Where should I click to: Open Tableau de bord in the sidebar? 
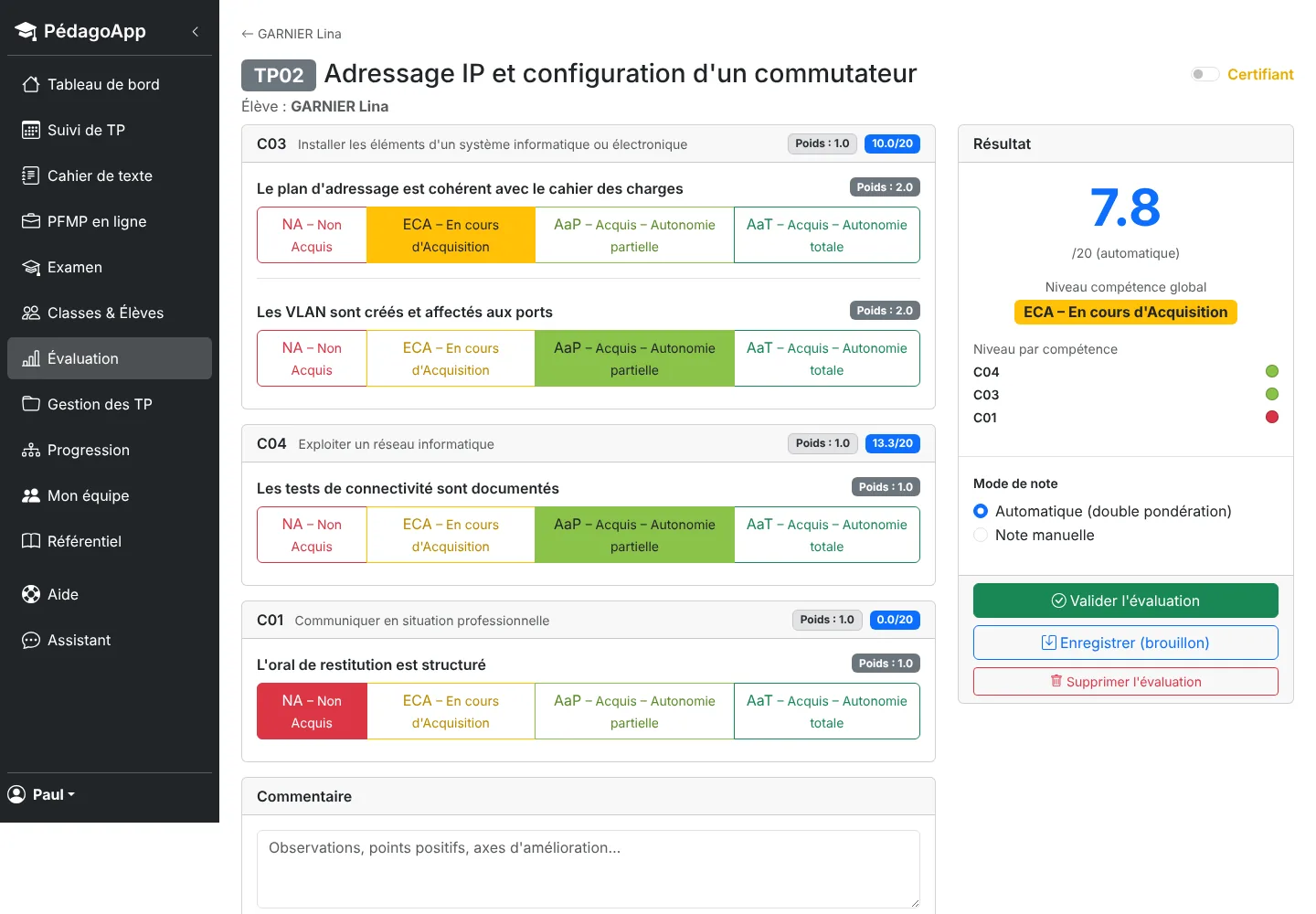tap(110, 84)
